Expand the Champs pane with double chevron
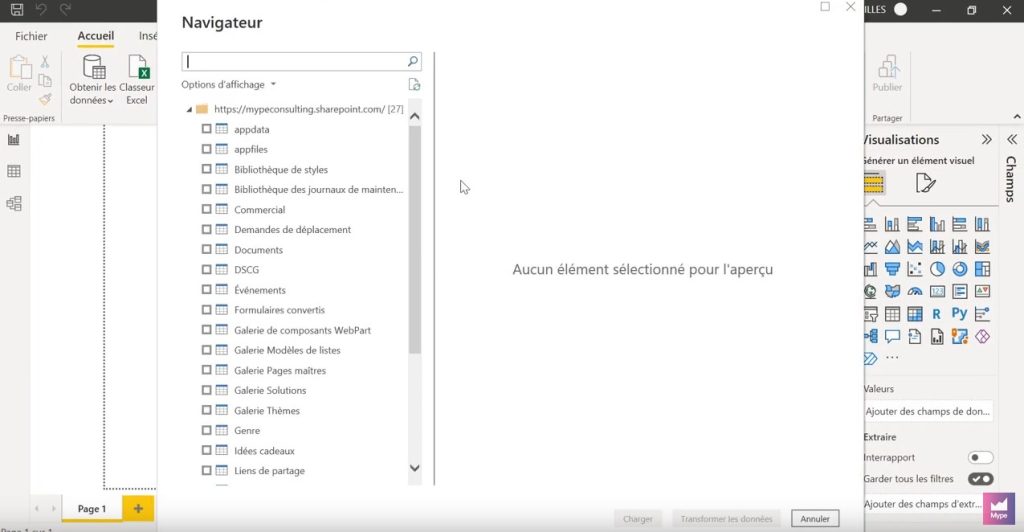This screenshot has height=532, width=1024. tap(1012, 140)
